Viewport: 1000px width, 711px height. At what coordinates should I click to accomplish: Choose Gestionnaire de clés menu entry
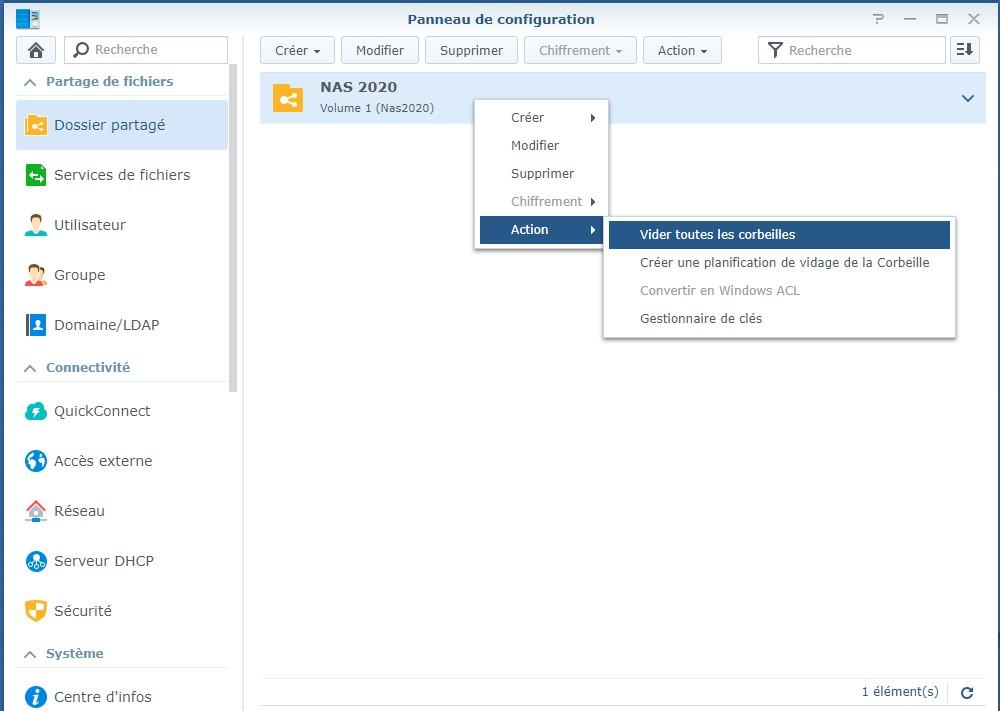pyautogui.click(x=700, y=319)
